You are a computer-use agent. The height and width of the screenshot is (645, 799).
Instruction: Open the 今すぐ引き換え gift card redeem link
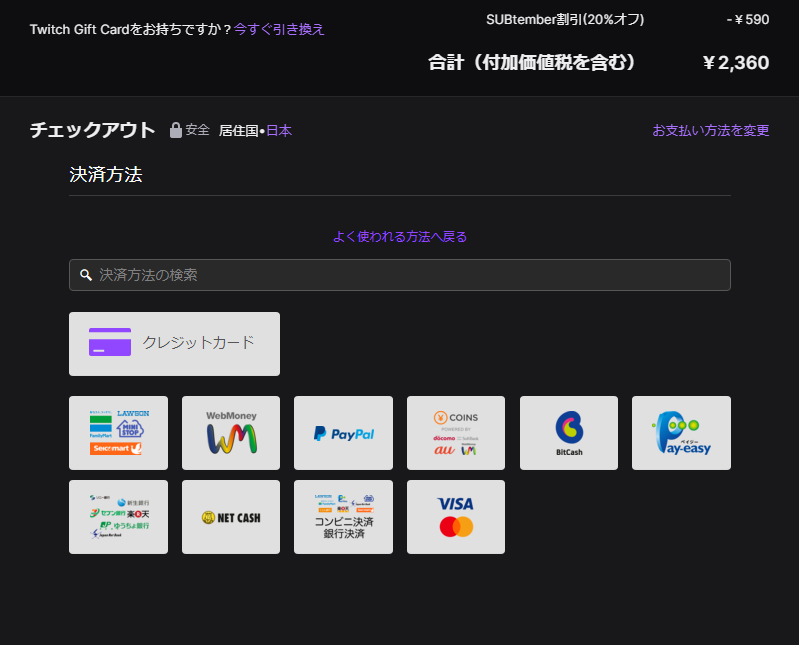point(279,30)
